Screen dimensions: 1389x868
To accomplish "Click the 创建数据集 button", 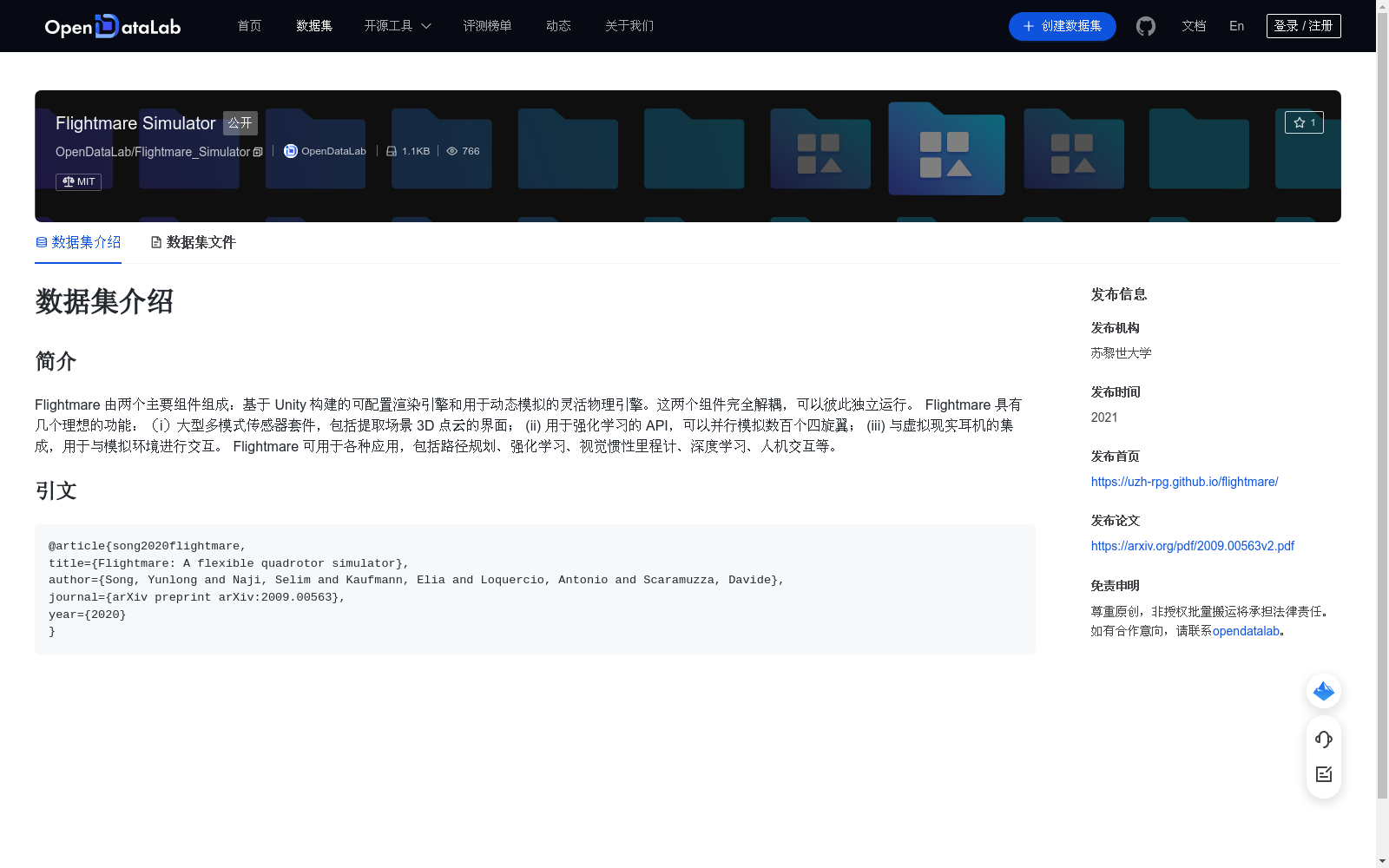I will 1062,26.
